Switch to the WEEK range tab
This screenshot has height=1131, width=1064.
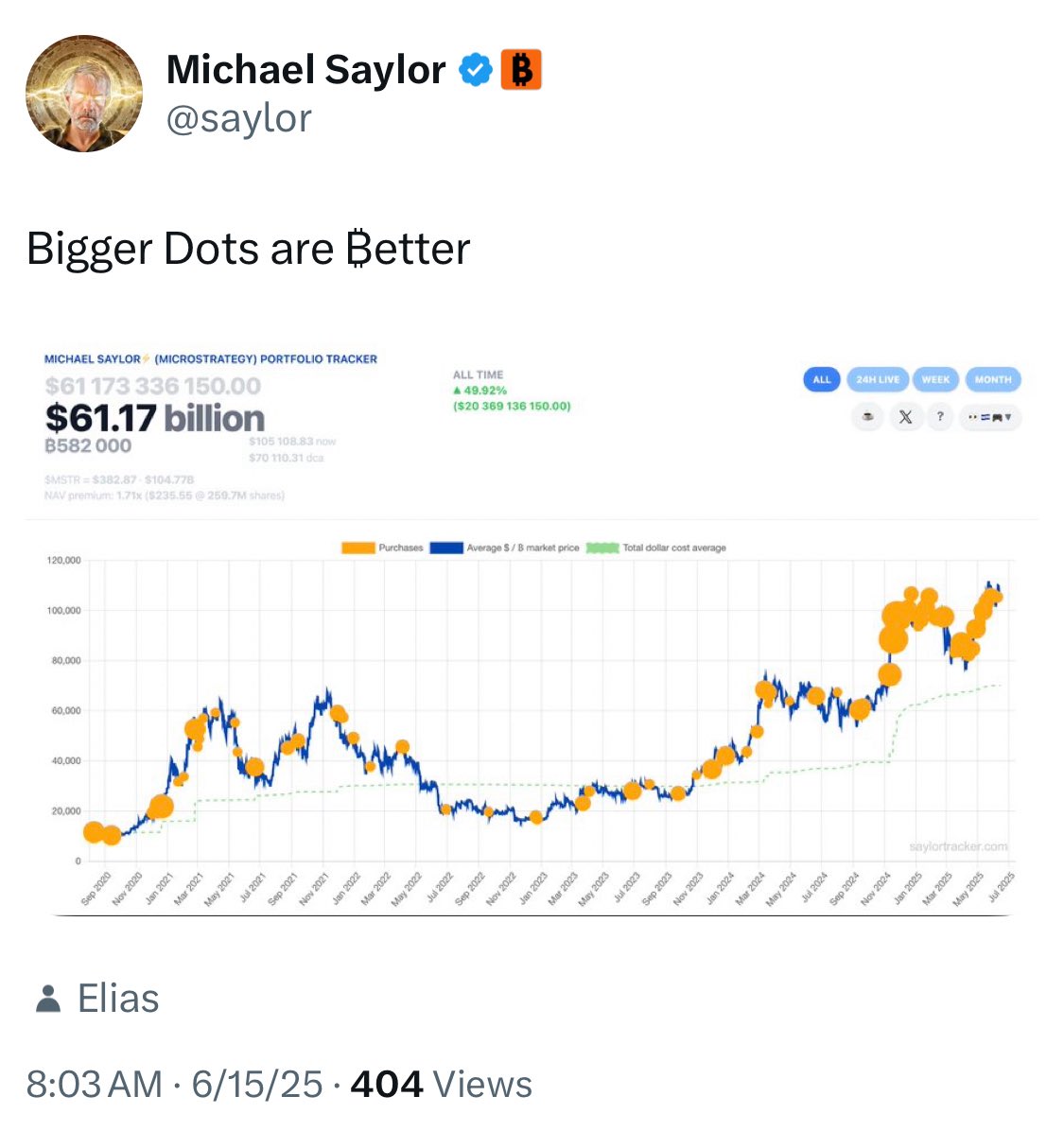point(935,379)
